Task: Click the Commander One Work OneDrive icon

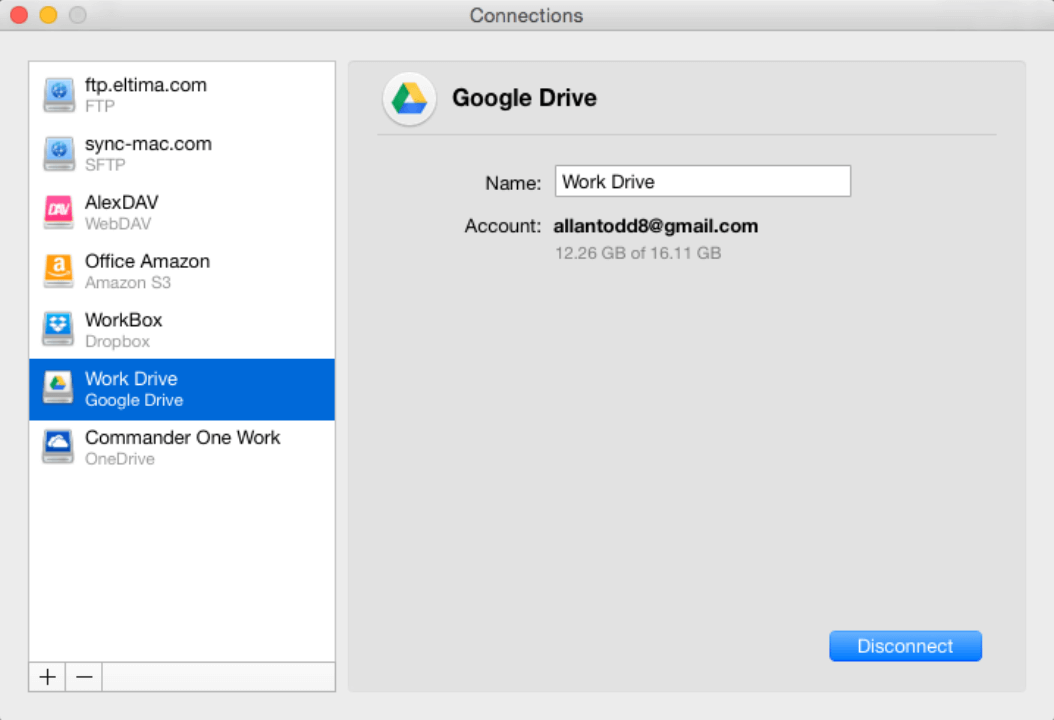Action: coord(59,447)
